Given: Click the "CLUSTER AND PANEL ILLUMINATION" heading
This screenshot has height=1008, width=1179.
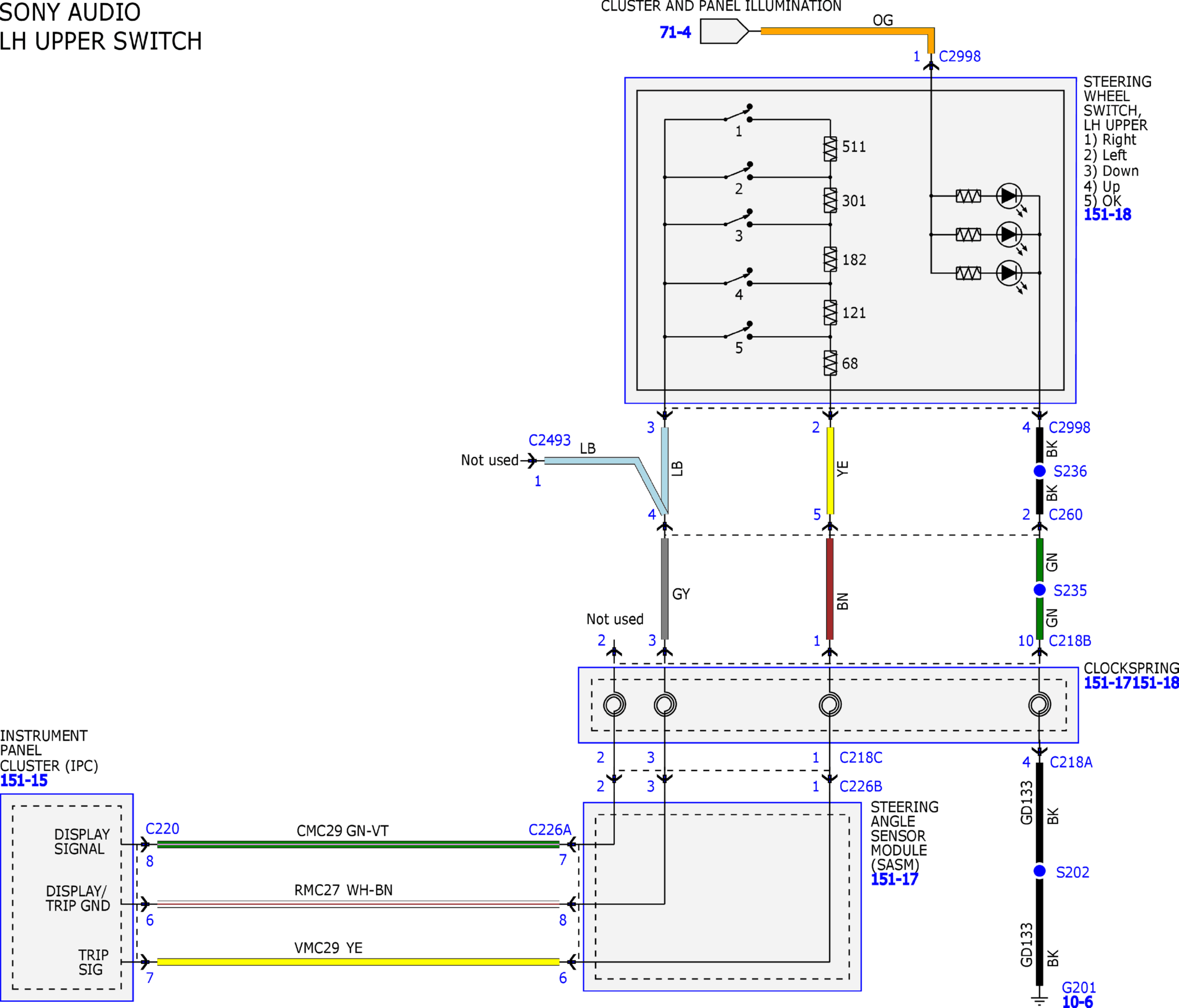Looking at the screenshot, I should 721,6.
